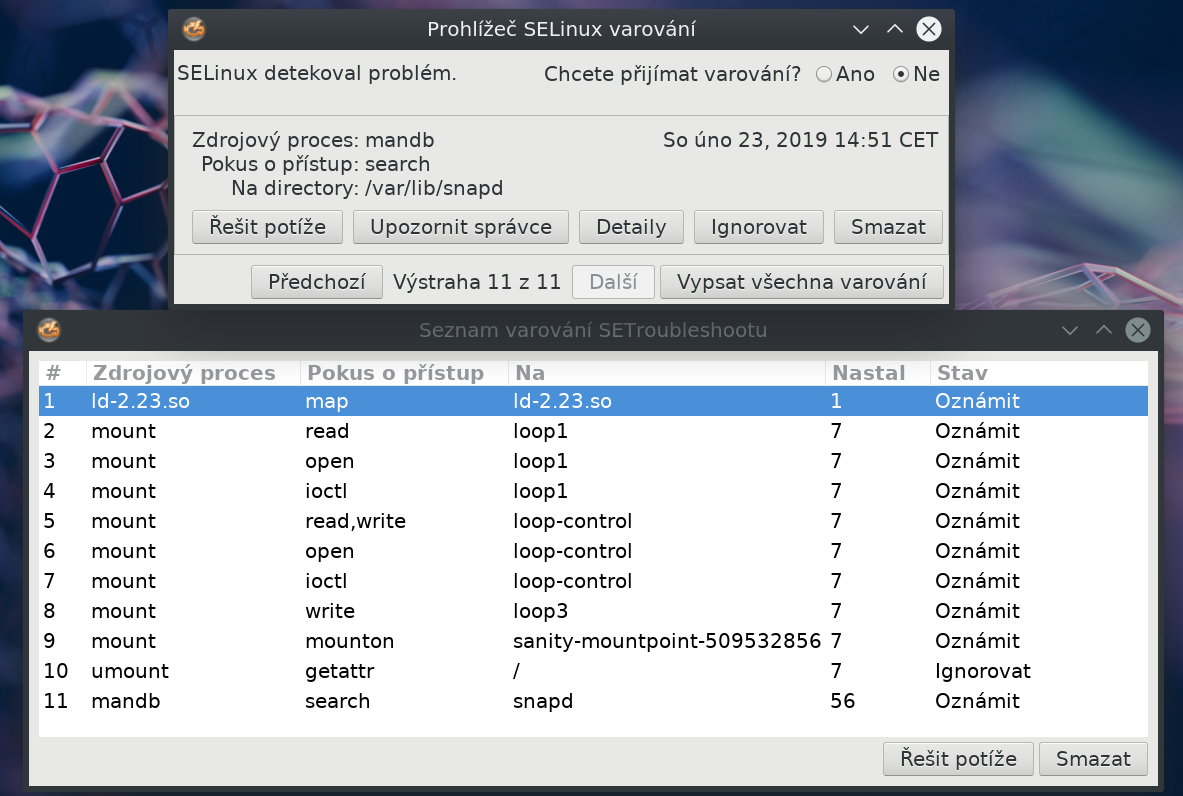
Task: Sort by Pokus o přístup column header
Action: [x=404, y=373]
